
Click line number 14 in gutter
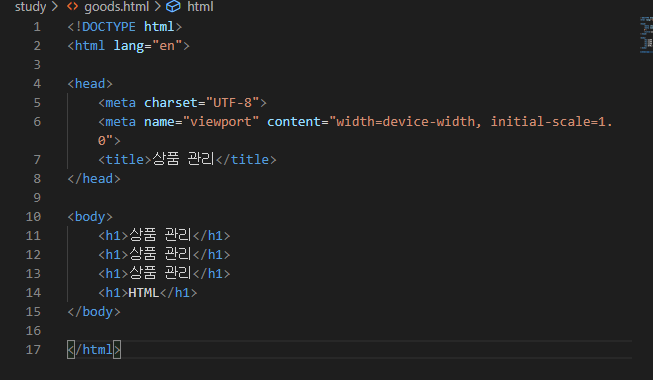coord(33,293)
